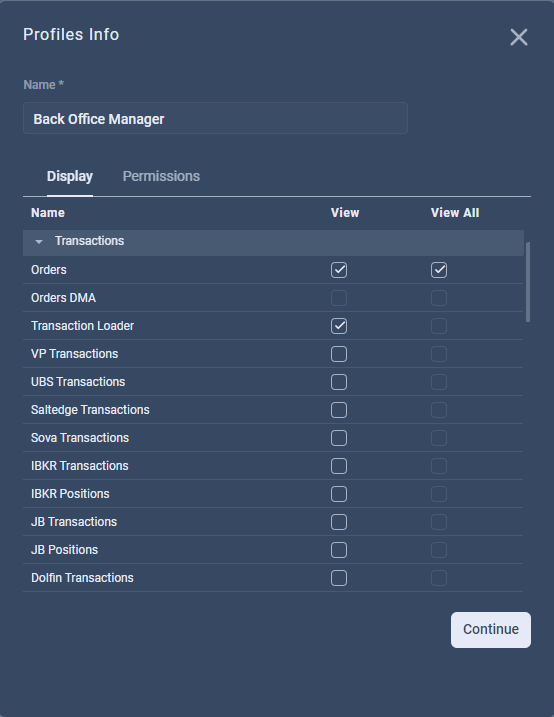The height and width of the screenshot is (717, 554).
Task: Enable View for IBKR Transactions
Action: tap(339, 466)
